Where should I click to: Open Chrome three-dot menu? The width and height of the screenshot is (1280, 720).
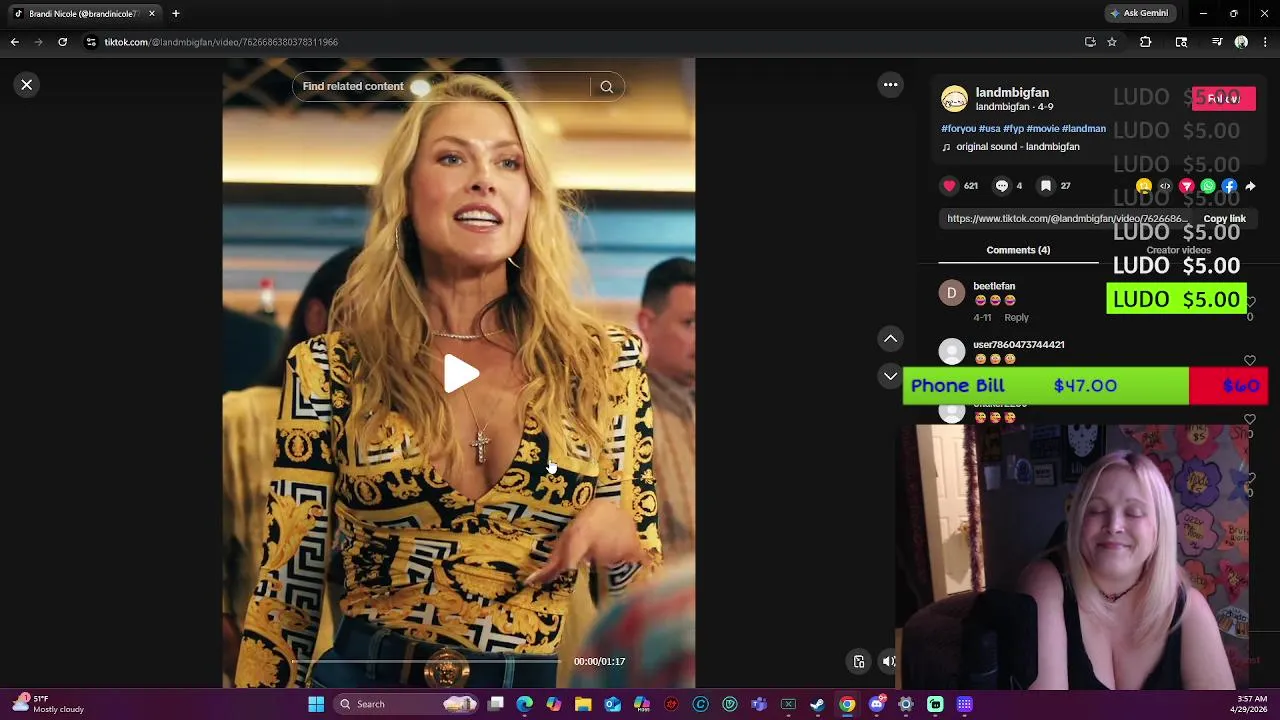[x=1265, y=42]
